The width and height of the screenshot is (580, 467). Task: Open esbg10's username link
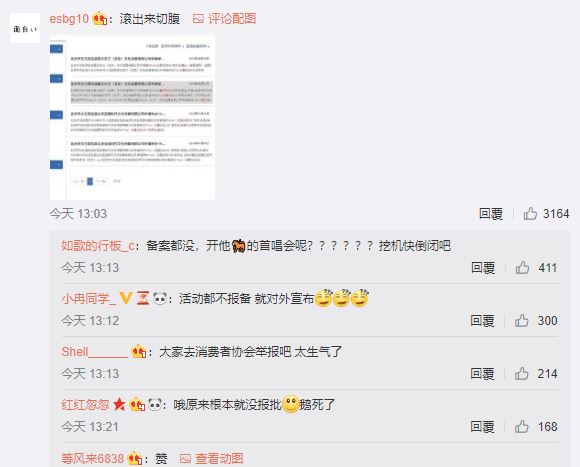click(69, 18)
